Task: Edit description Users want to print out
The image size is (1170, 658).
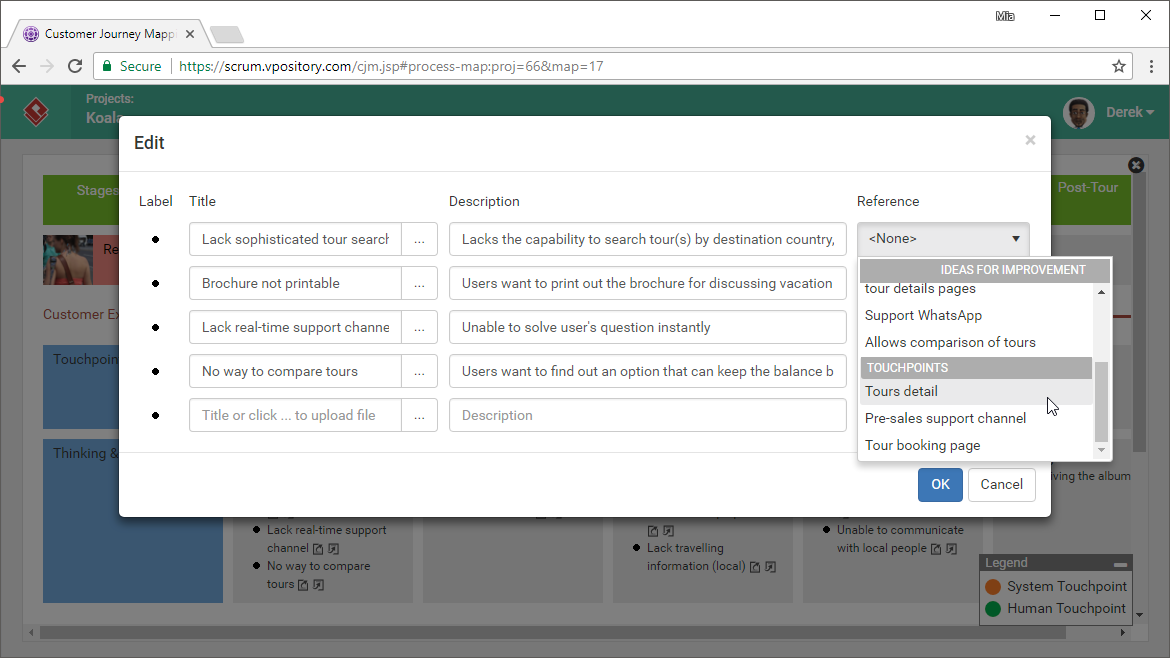Action: (648, 283)
